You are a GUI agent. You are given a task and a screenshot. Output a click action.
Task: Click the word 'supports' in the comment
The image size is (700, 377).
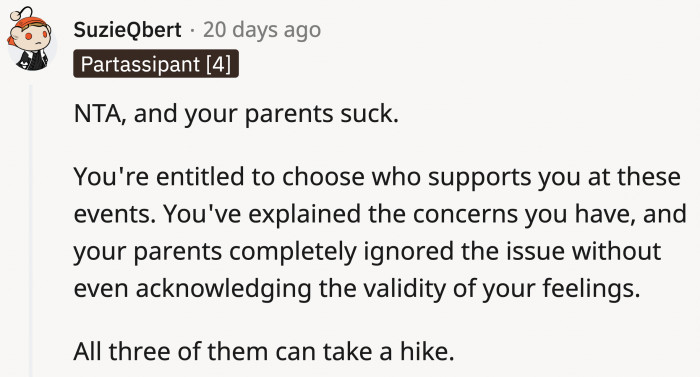480,178
